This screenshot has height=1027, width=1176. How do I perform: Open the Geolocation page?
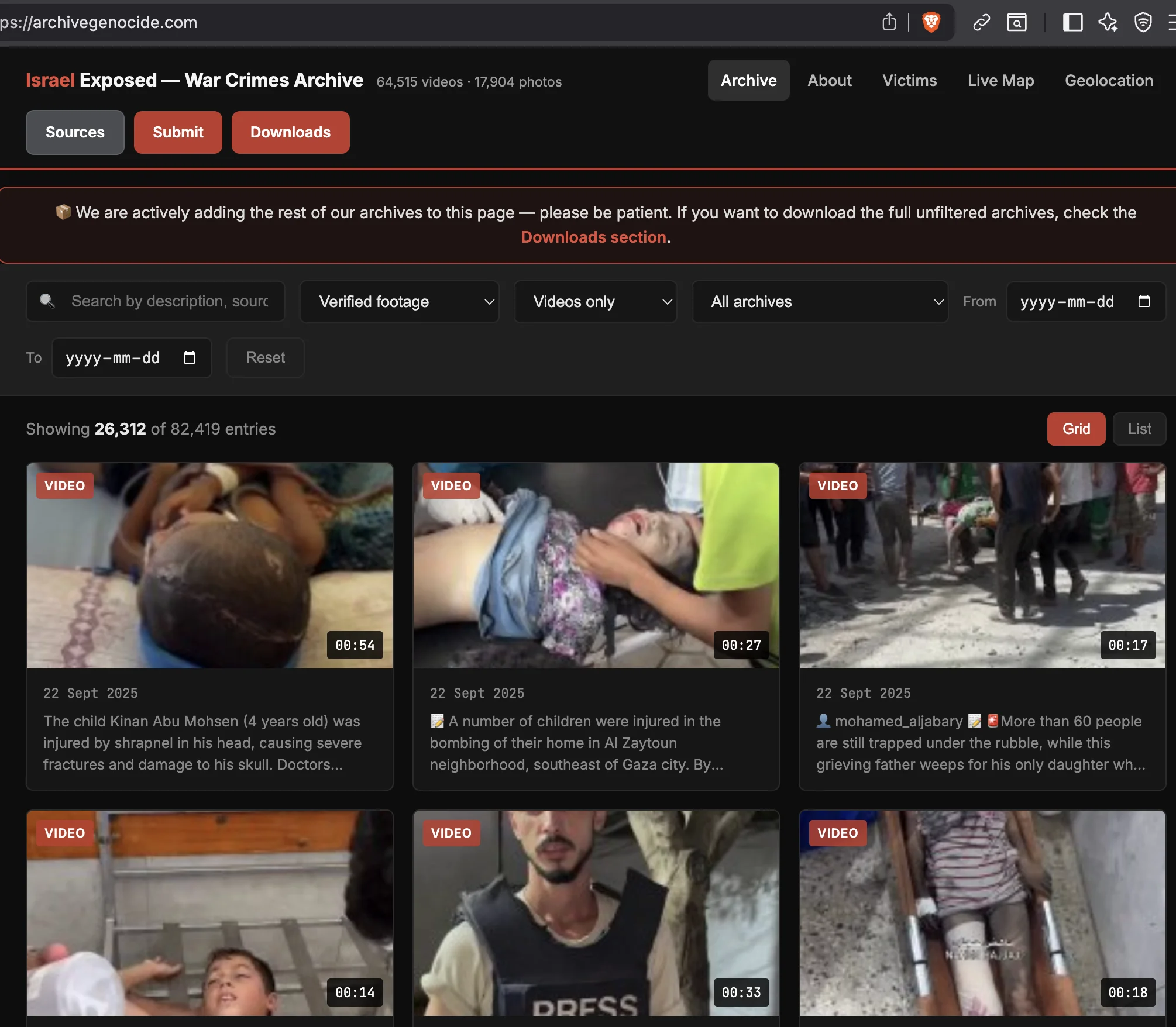[1109, 80]
